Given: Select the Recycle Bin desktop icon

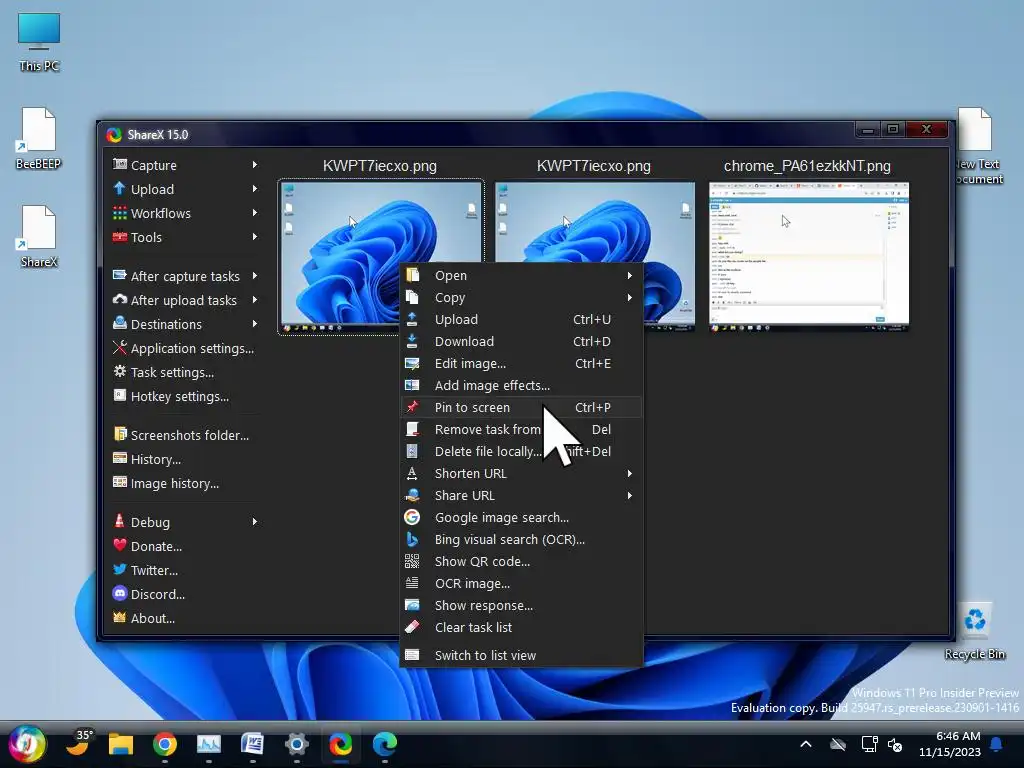Looking at the screenshot, I should point(975,632).
